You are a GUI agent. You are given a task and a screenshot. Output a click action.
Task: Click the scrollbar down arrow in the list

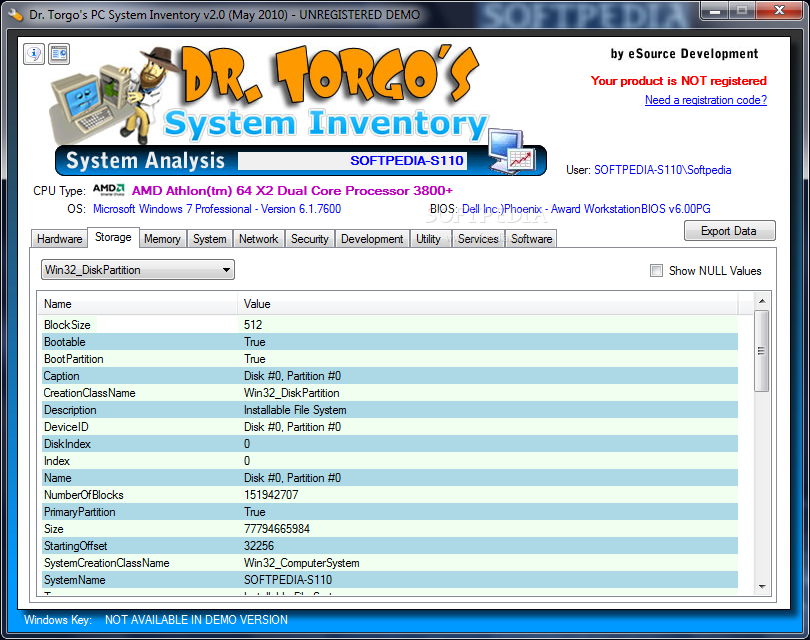tap(762, 587)
